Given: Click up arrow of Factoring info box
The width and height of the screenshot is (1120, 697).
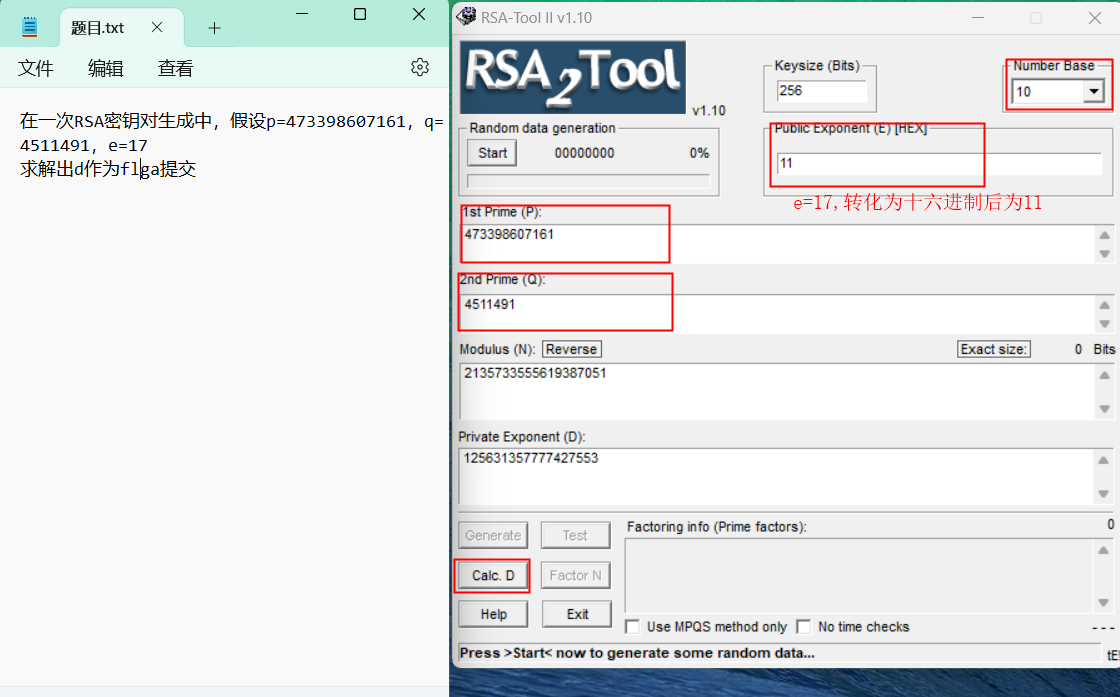Looking at the screenshot, I should point(1103,550).
